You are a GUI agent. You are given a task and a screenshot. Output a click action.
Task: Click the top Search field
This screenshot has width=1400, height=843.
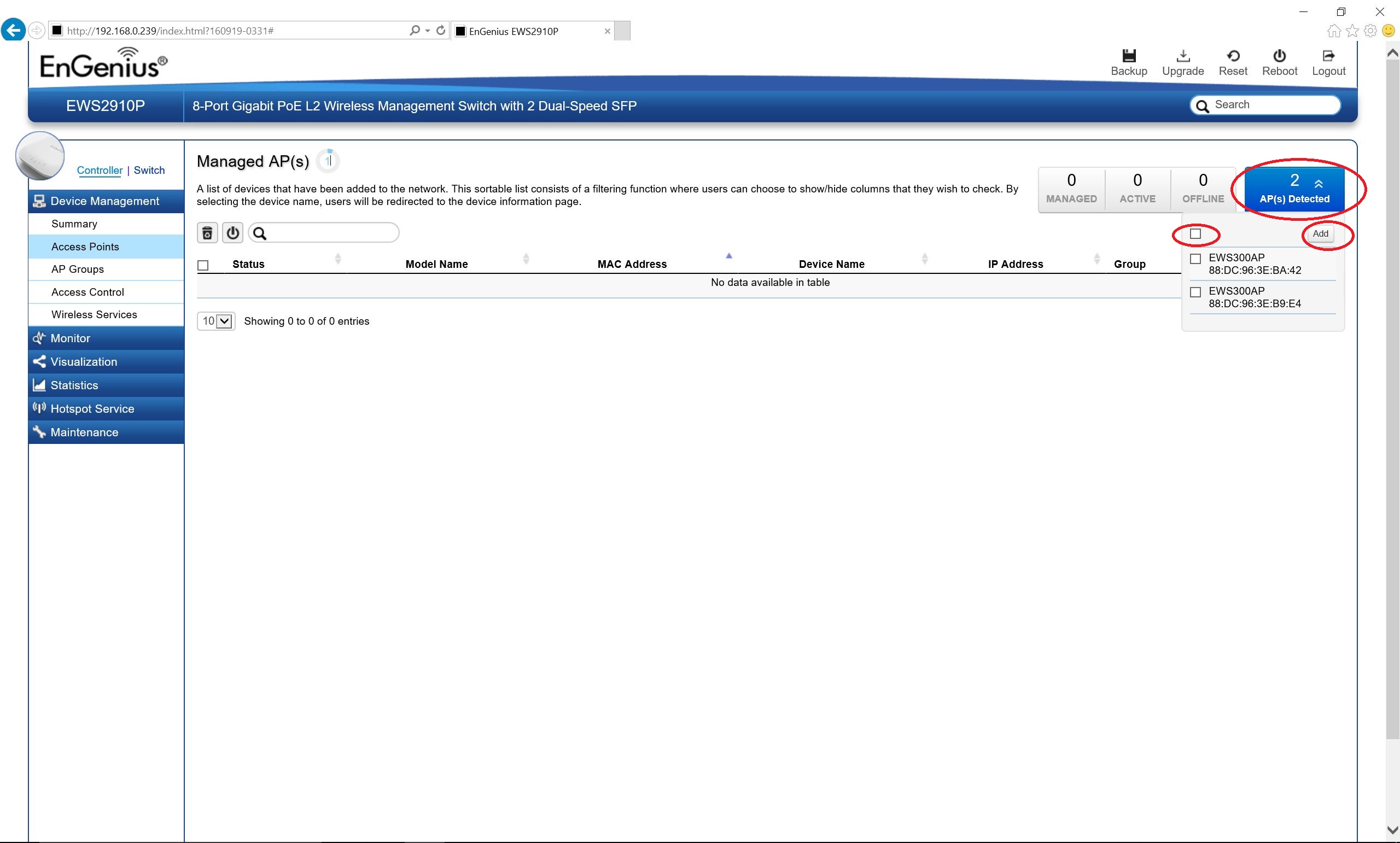pyautogui.click(x=1265, y=105)
